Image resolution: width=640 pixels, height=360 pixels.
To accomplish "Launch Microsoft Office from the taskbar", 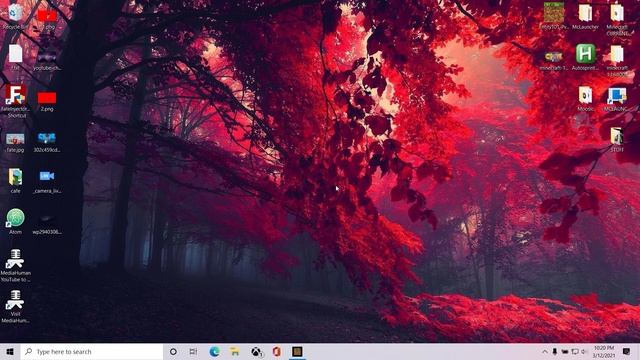I will pyautogui.click(x=276, y=351).
